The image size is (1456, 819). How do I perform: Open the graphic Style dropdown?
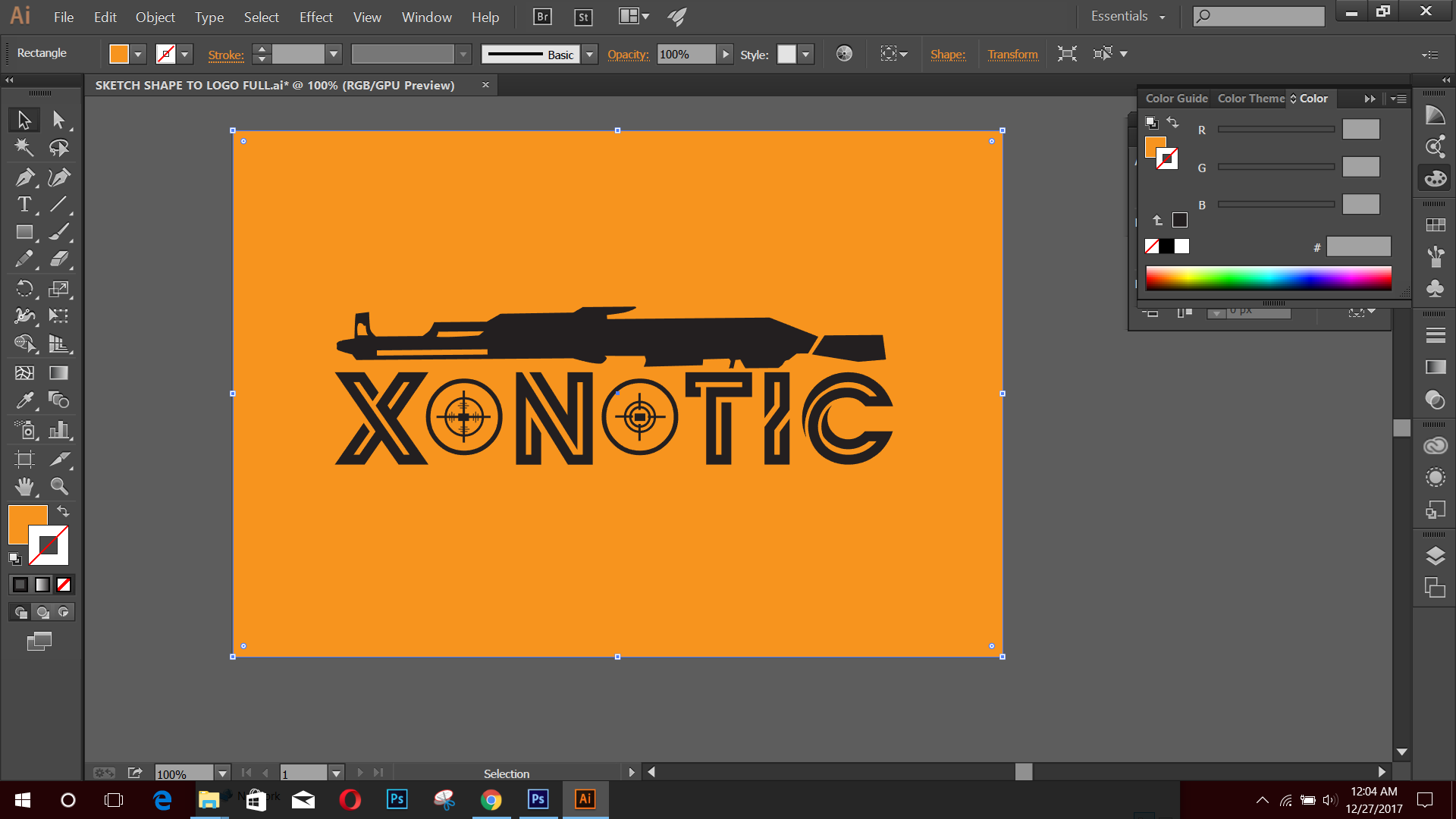pyautogui.click(x=806, y=54)
